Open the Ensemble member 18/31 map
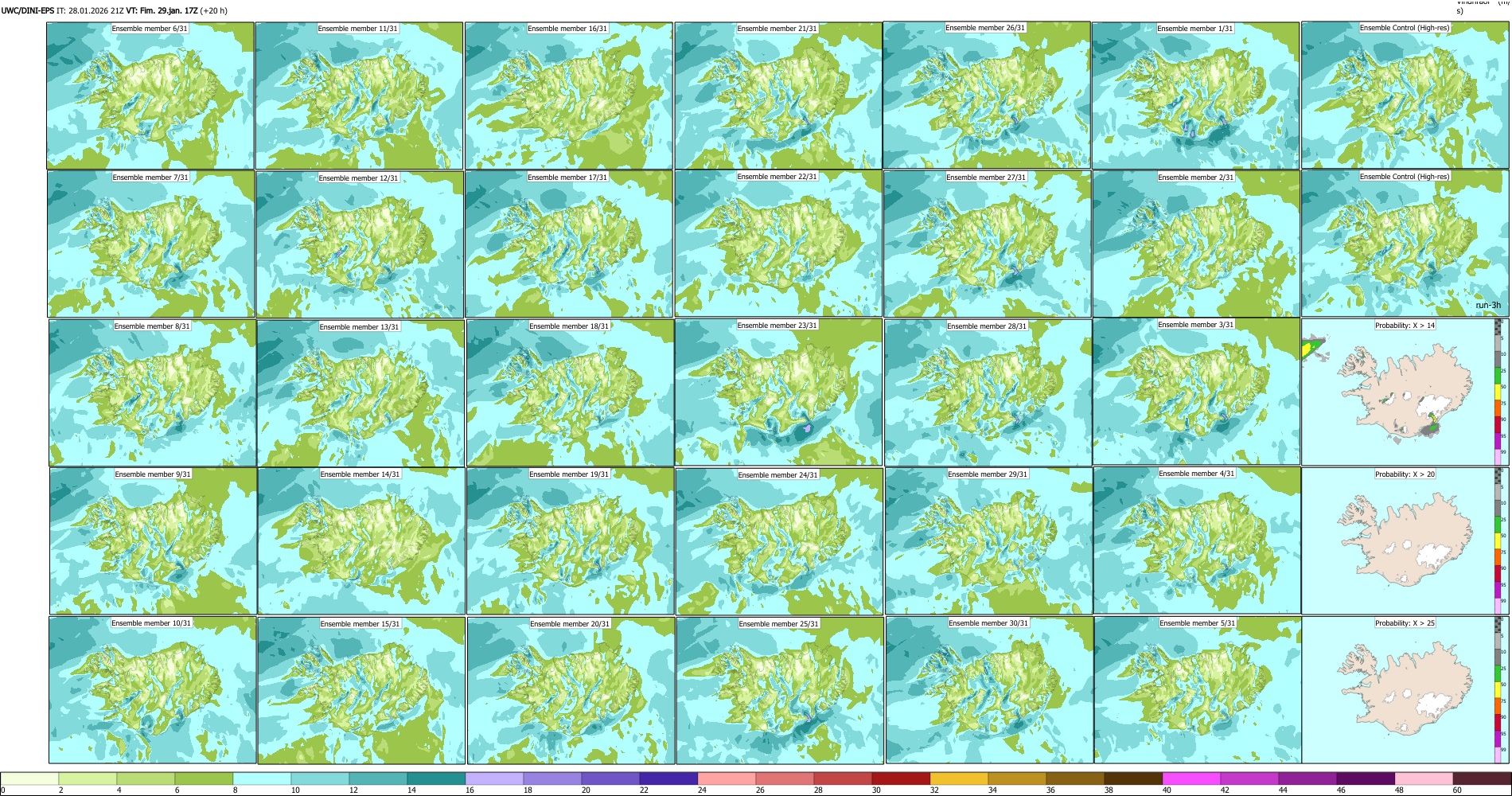Image resolution: width=1512 pixels, height=796 pixels. (570, 393)
